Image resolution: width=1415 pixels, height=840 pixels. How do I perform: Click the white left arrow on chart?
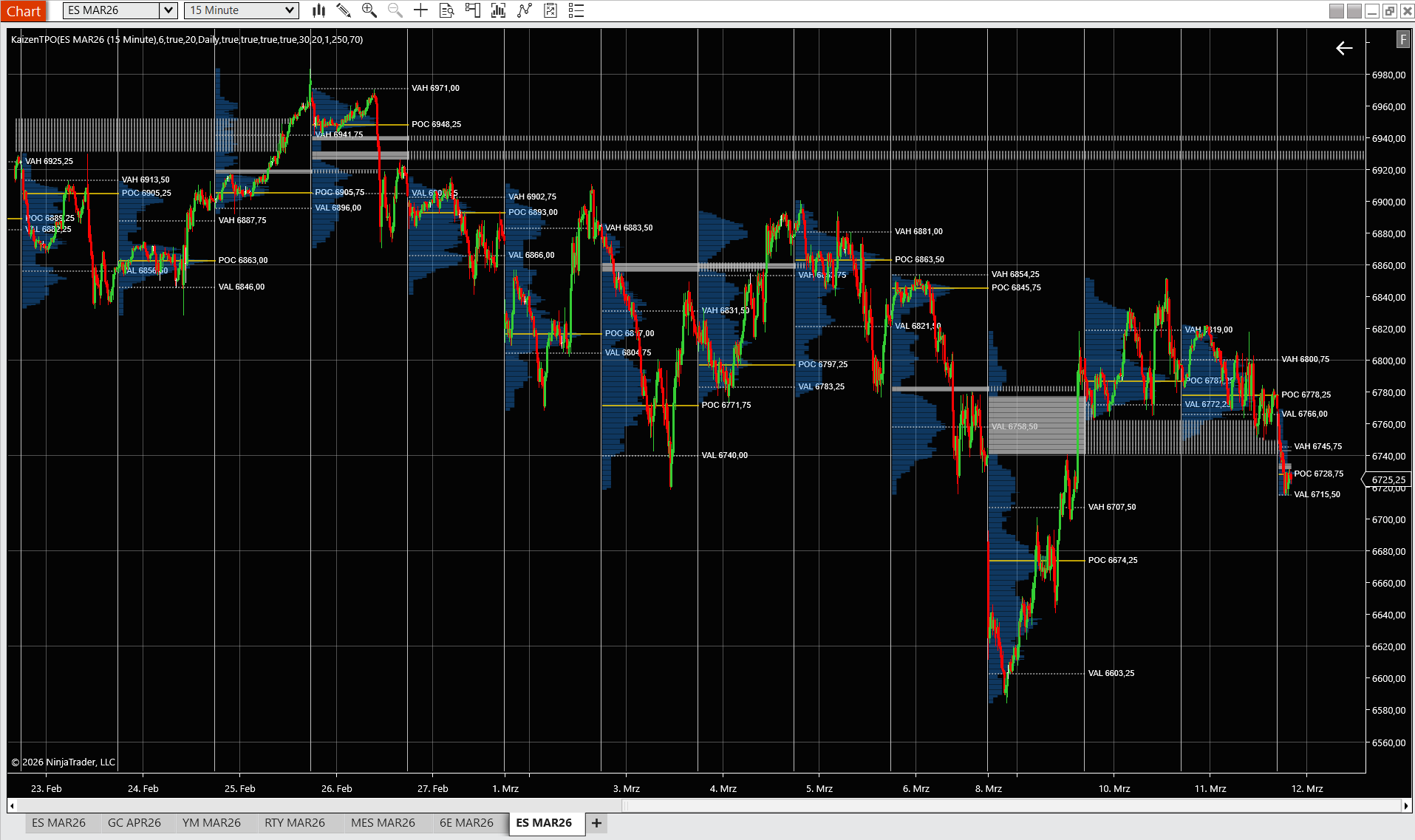click(x=1344, y=48)
